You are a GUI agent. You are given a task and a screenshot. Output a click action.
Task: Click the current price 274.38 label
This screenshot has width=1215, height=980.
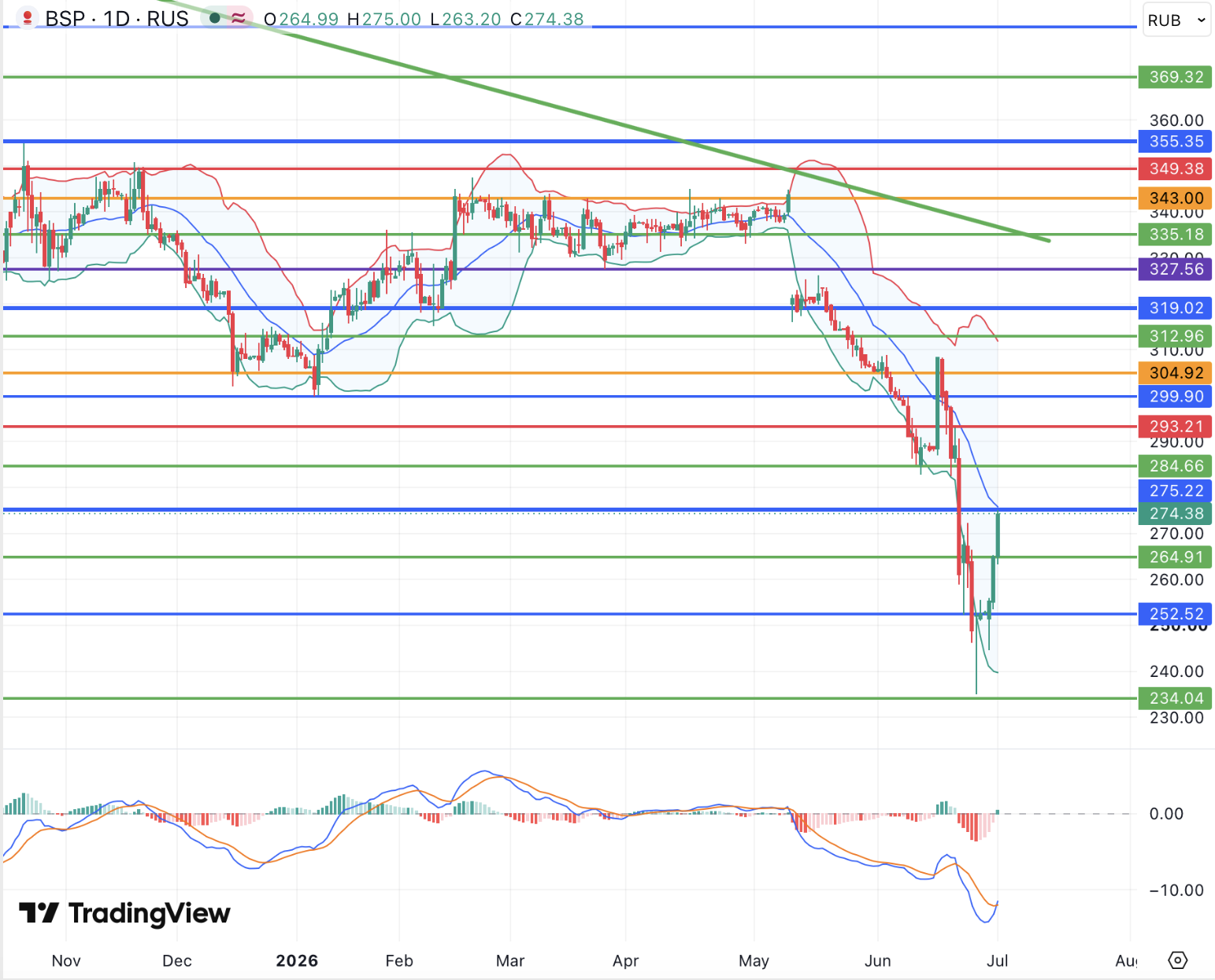click(x=1175, y=514)
